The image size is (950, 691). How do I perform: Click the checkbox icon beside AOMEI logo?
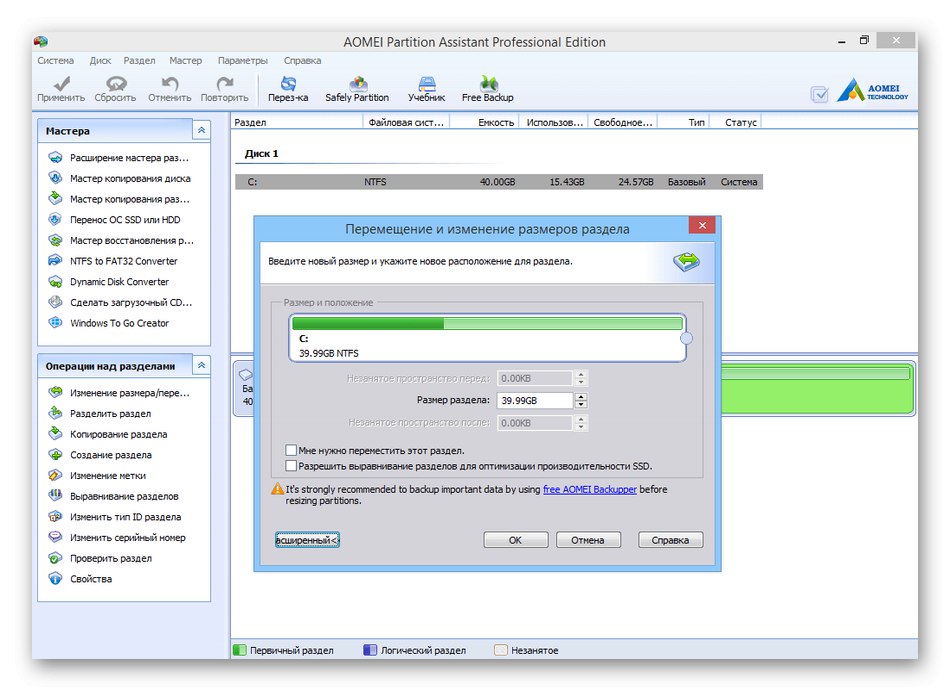(819, 94)
